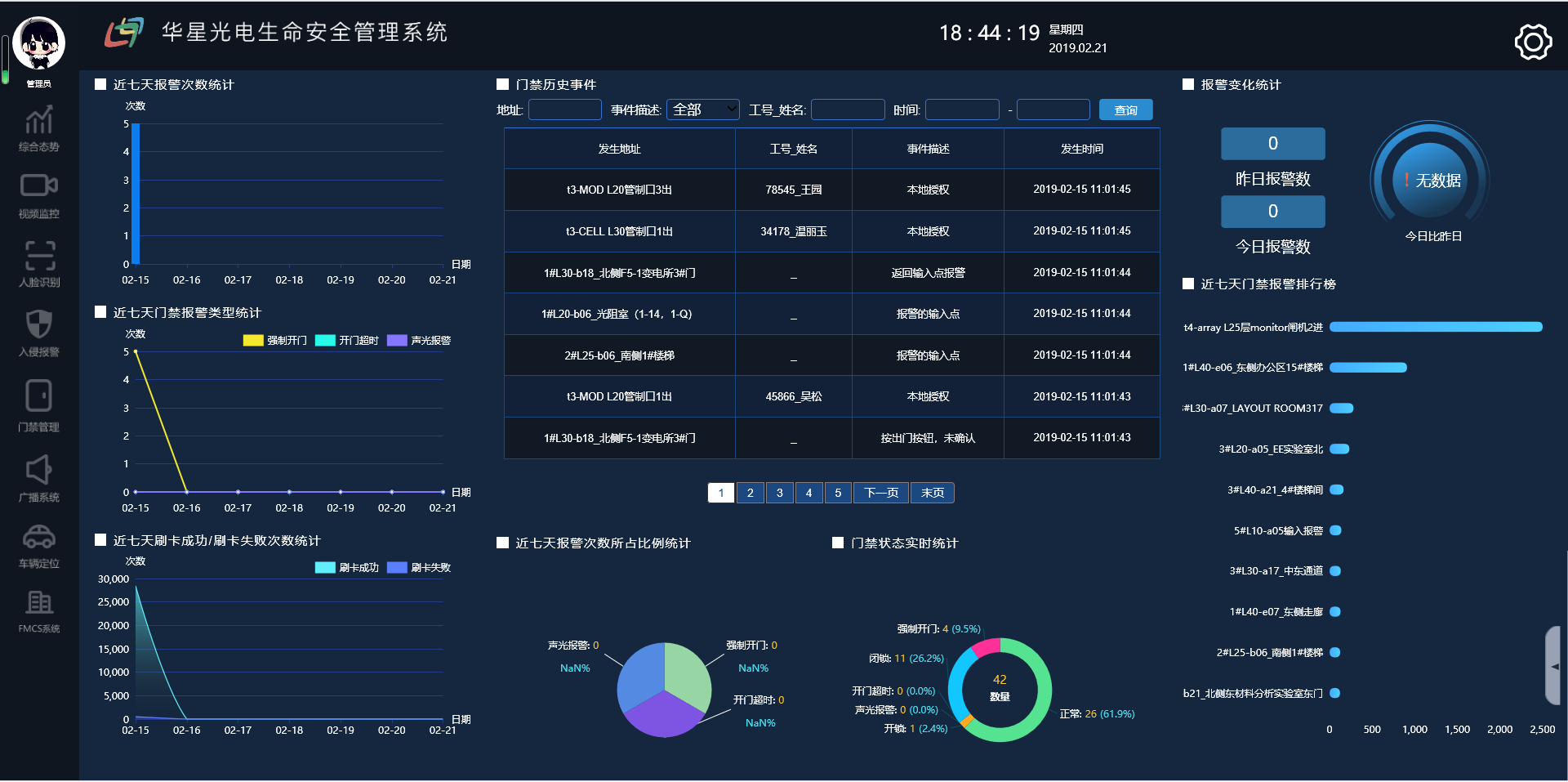Go to page 2 of history
Viewport: 1568px width, 782px height.
click(751, 493)
